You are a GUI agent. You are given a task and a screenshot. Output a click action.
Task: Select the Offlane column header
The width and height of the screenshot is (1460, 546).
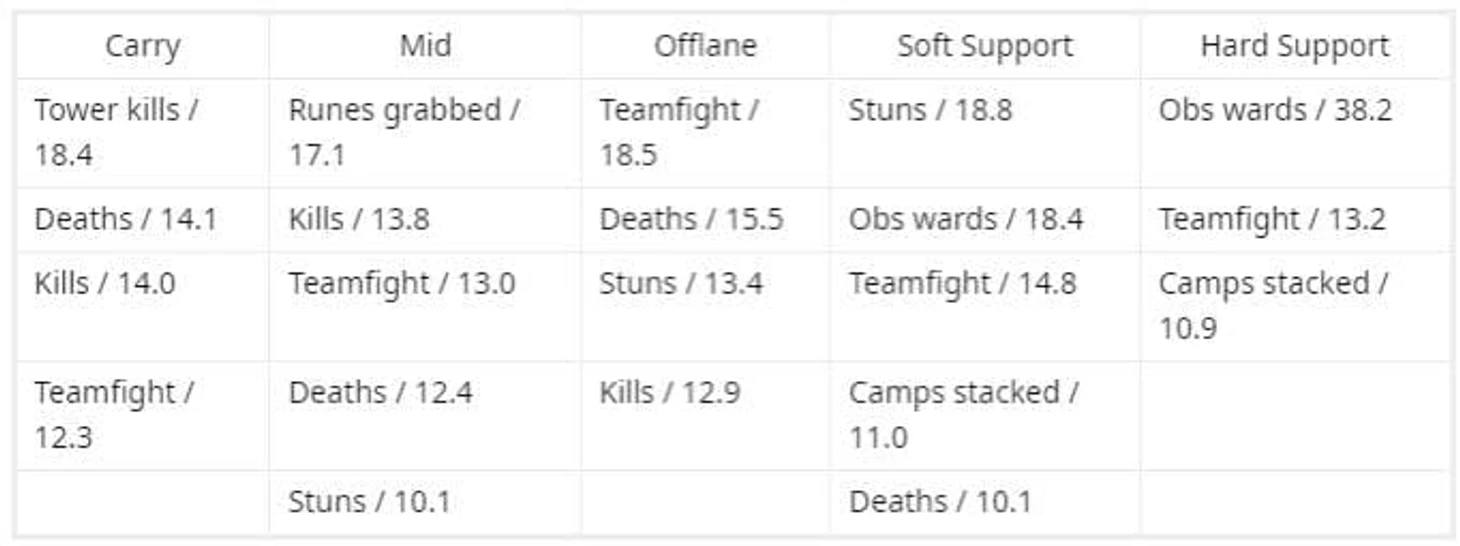705,46
